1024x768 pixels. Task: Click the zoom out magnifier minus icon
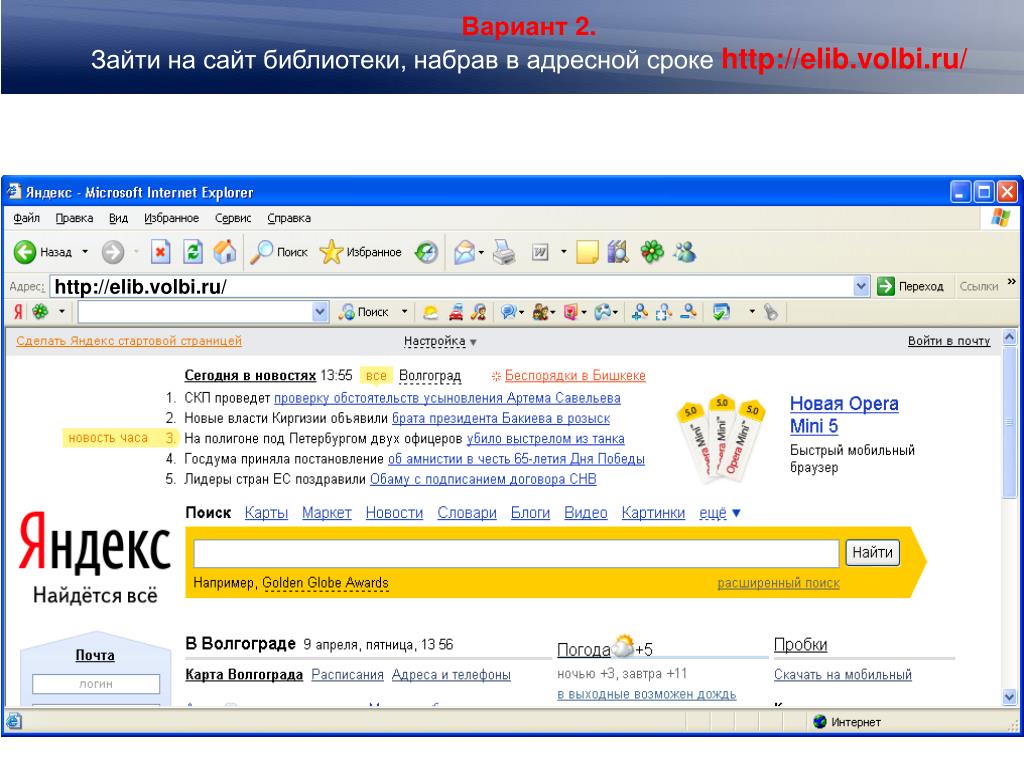(x=688, y=313)
